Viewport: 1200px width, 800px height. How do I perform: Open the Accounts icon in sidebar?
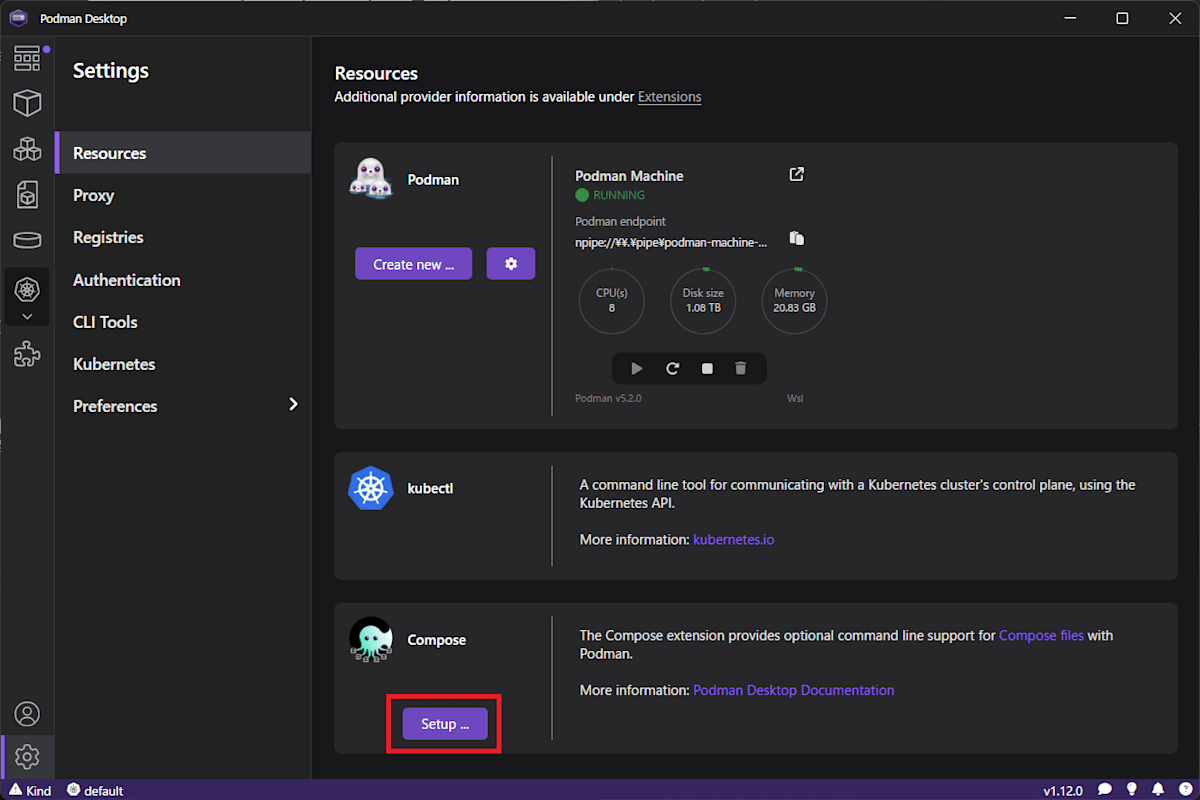[27, 714]
